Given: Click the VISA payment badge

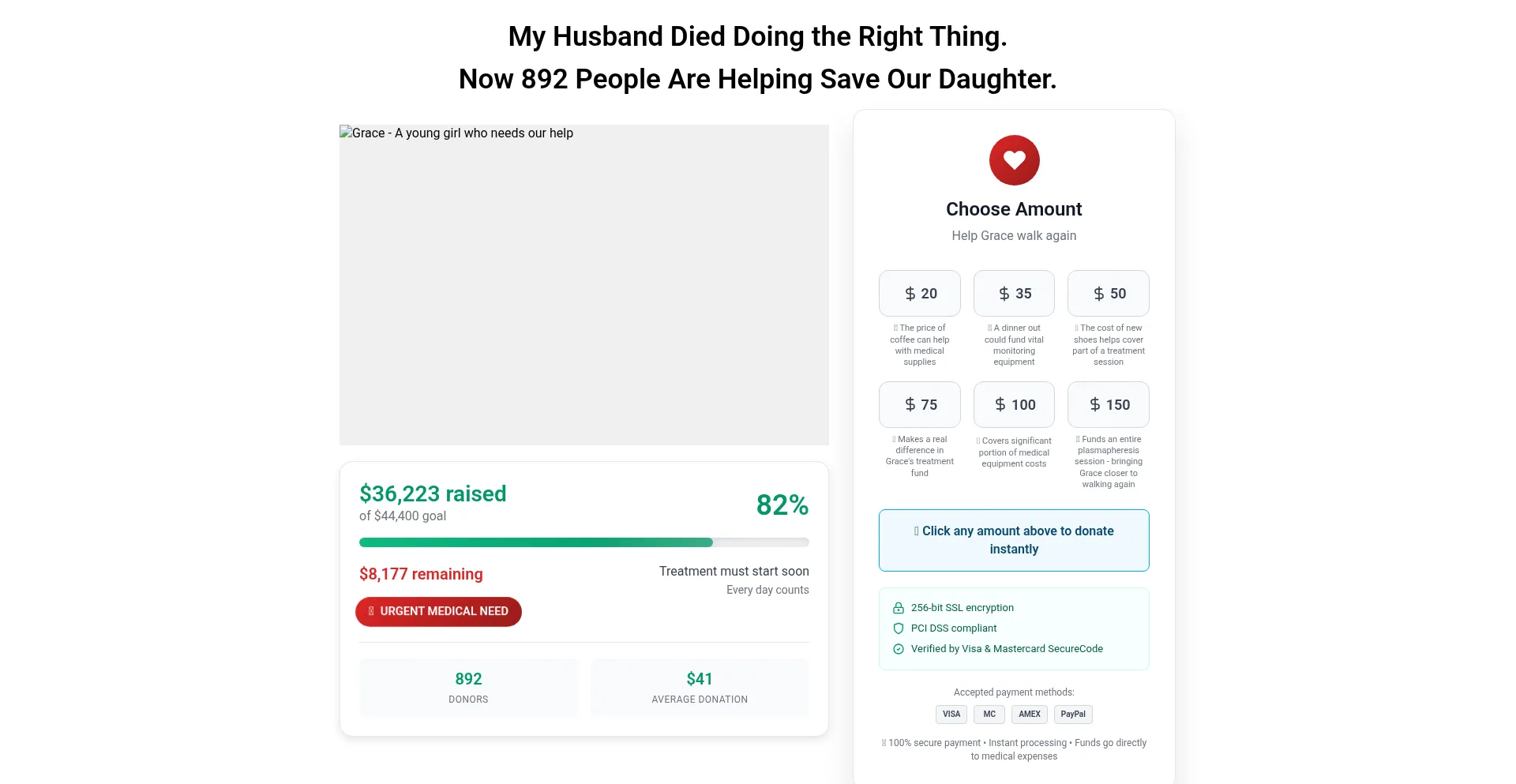Looking at the screenshot, I should coord(951,715).
